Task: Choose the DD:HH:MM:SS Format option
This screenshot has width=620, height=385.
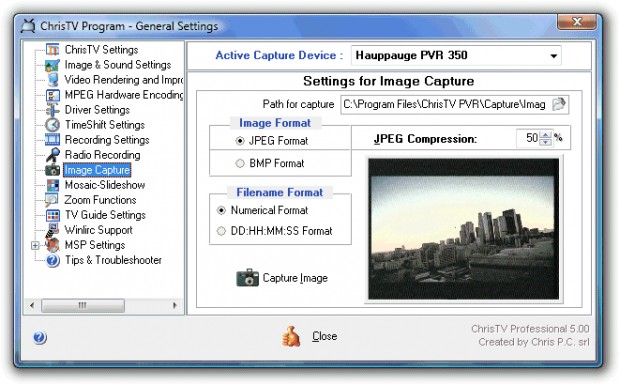Action: pos(221,231)
